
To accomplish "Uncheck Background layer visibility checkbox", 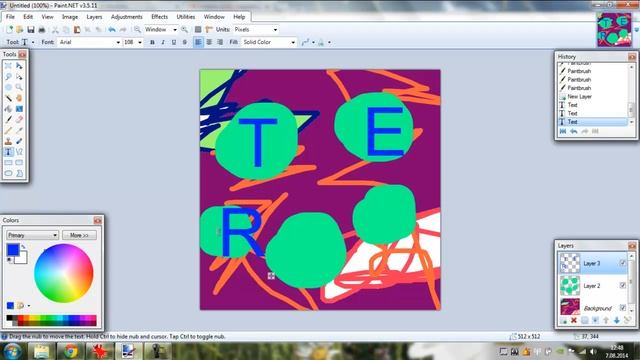I will [x=622, y=307].
